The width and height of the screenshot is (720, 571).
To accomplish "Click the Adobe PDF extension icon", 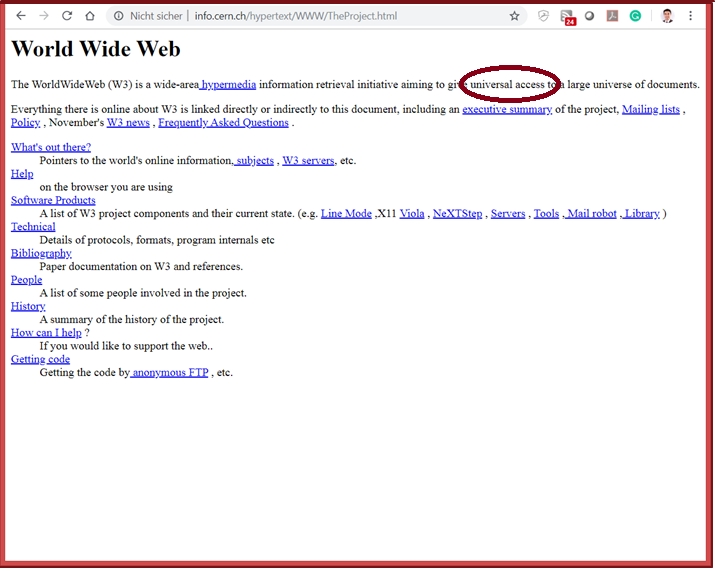I will pos(612,16).
